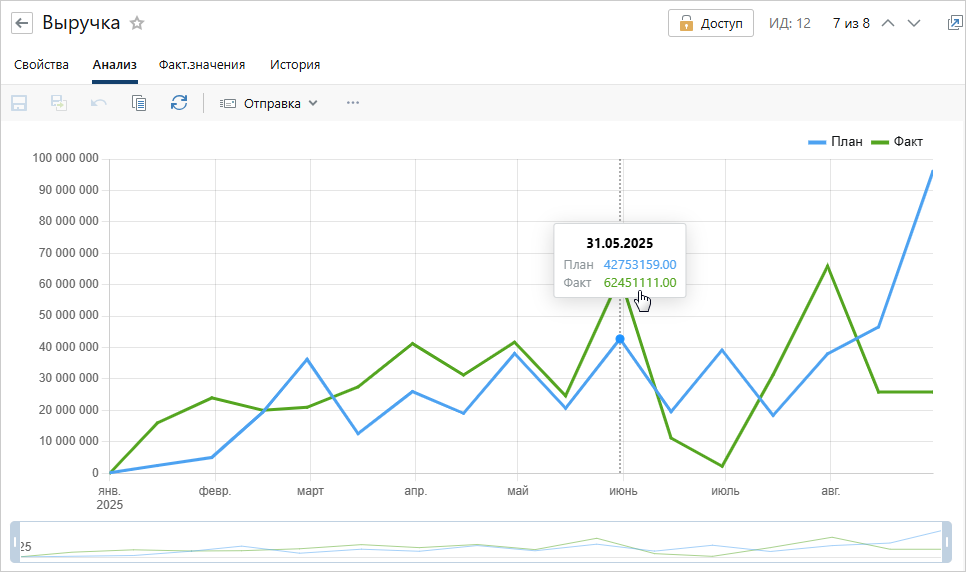Open the Отправка dropdown menu
This screenshot has height=572, width=966.
(x=270, y=103)
